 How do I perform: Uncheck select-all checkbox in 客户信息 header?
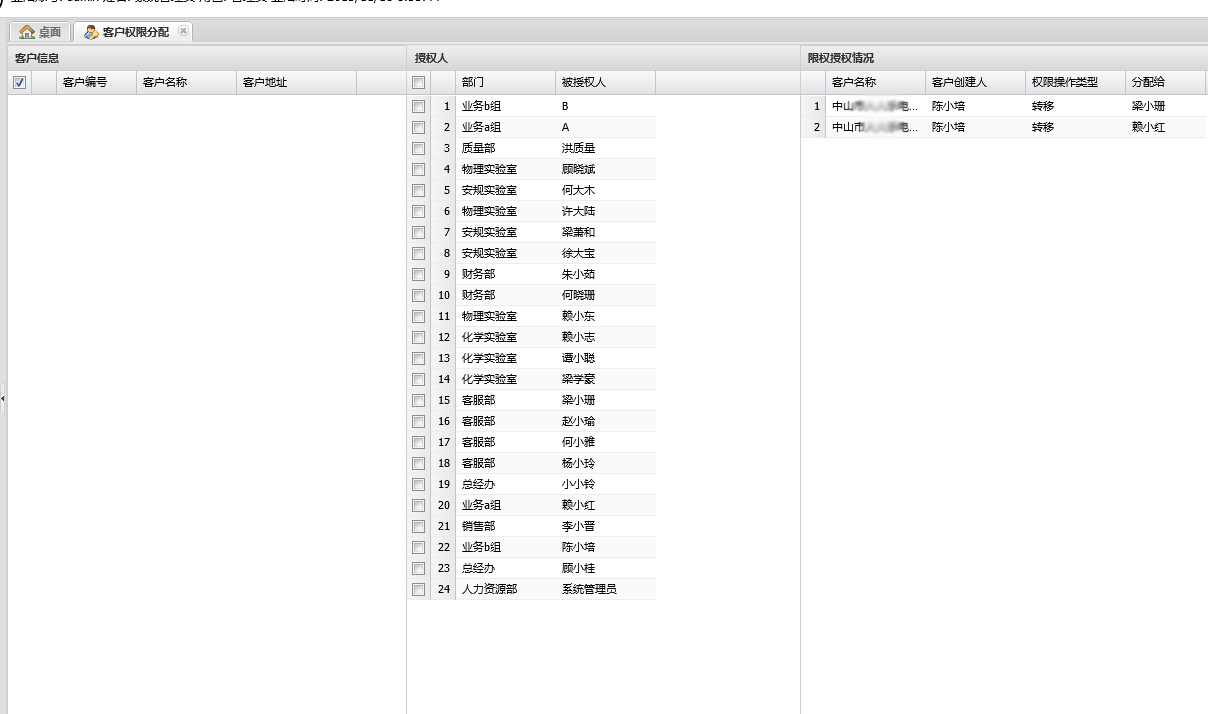coord(19,83)
